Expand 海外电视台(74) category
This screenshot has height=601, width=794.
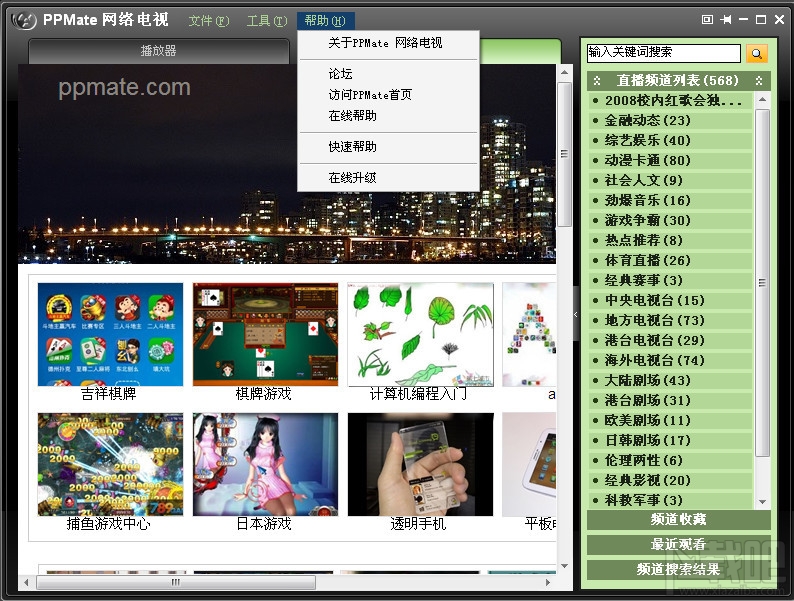(670, 360)
